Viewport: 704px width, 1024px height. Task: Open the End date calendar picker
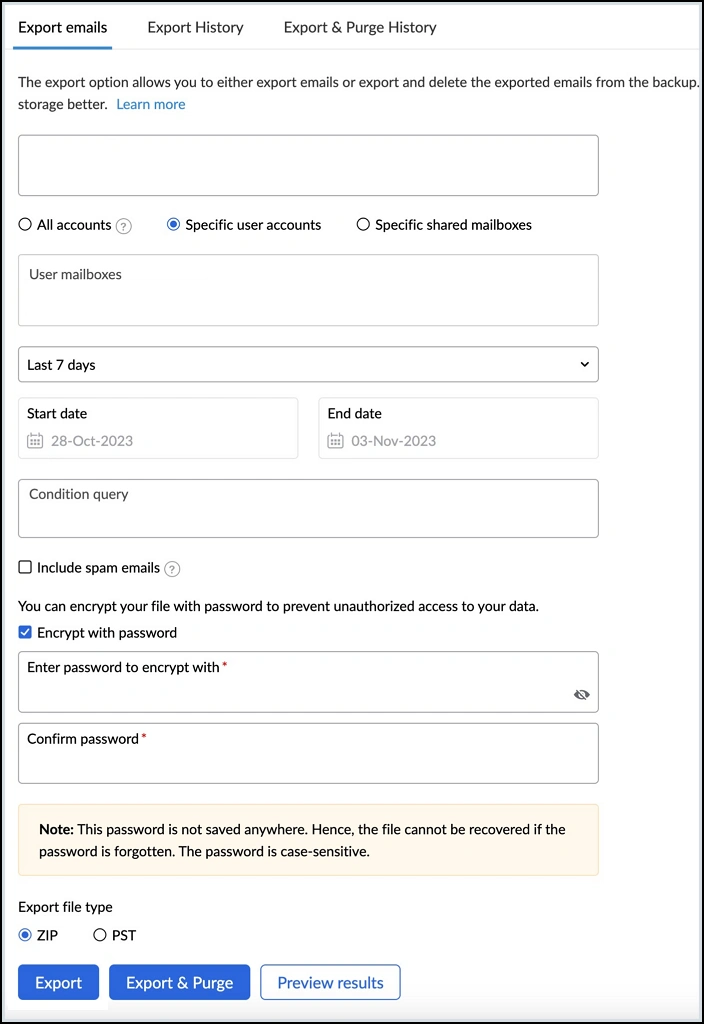pyautogui.click(x=335, y=440)
